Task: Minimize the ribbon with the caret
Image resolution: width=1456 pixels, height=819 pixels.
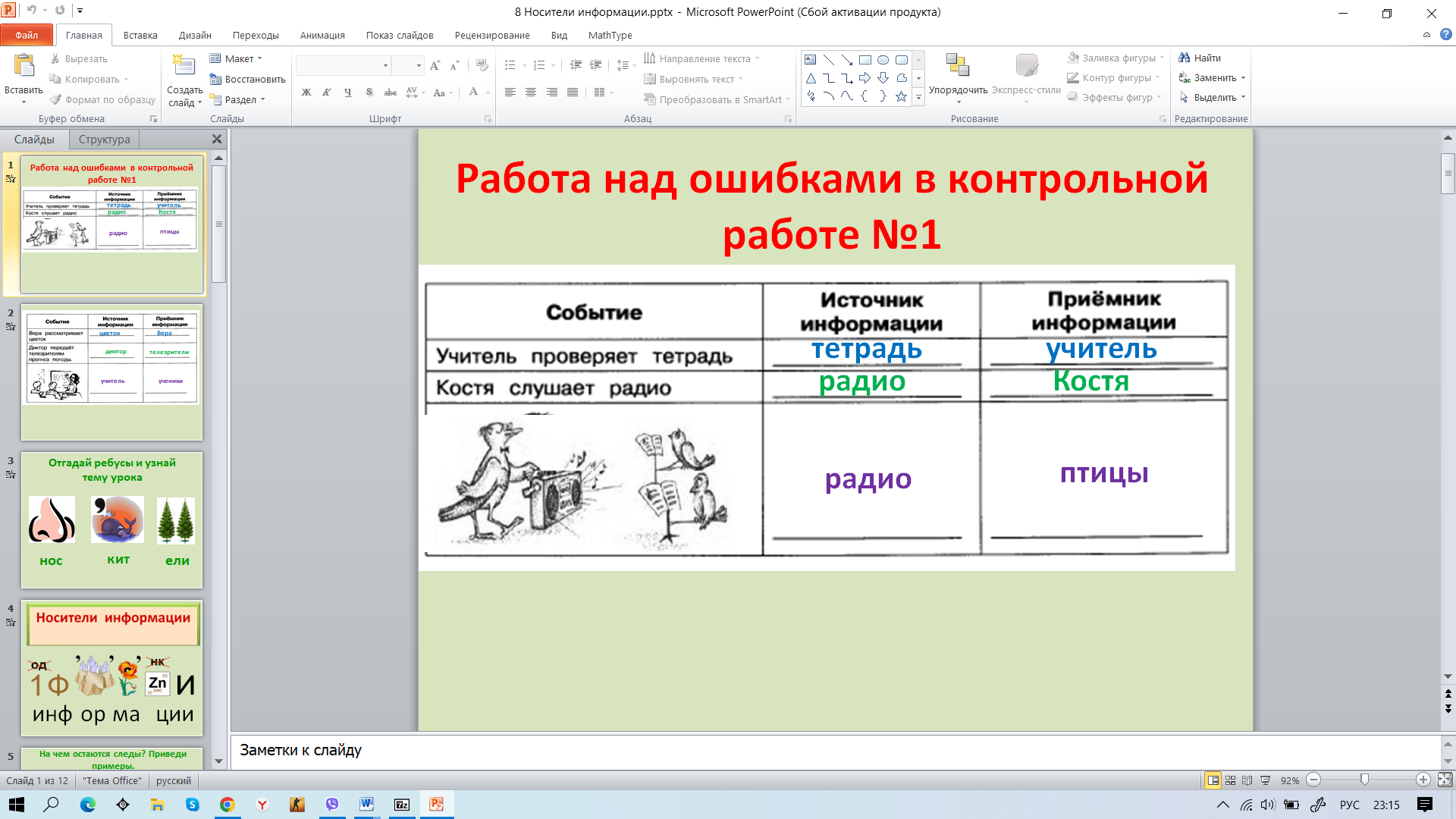Action: coord(1426,35)
